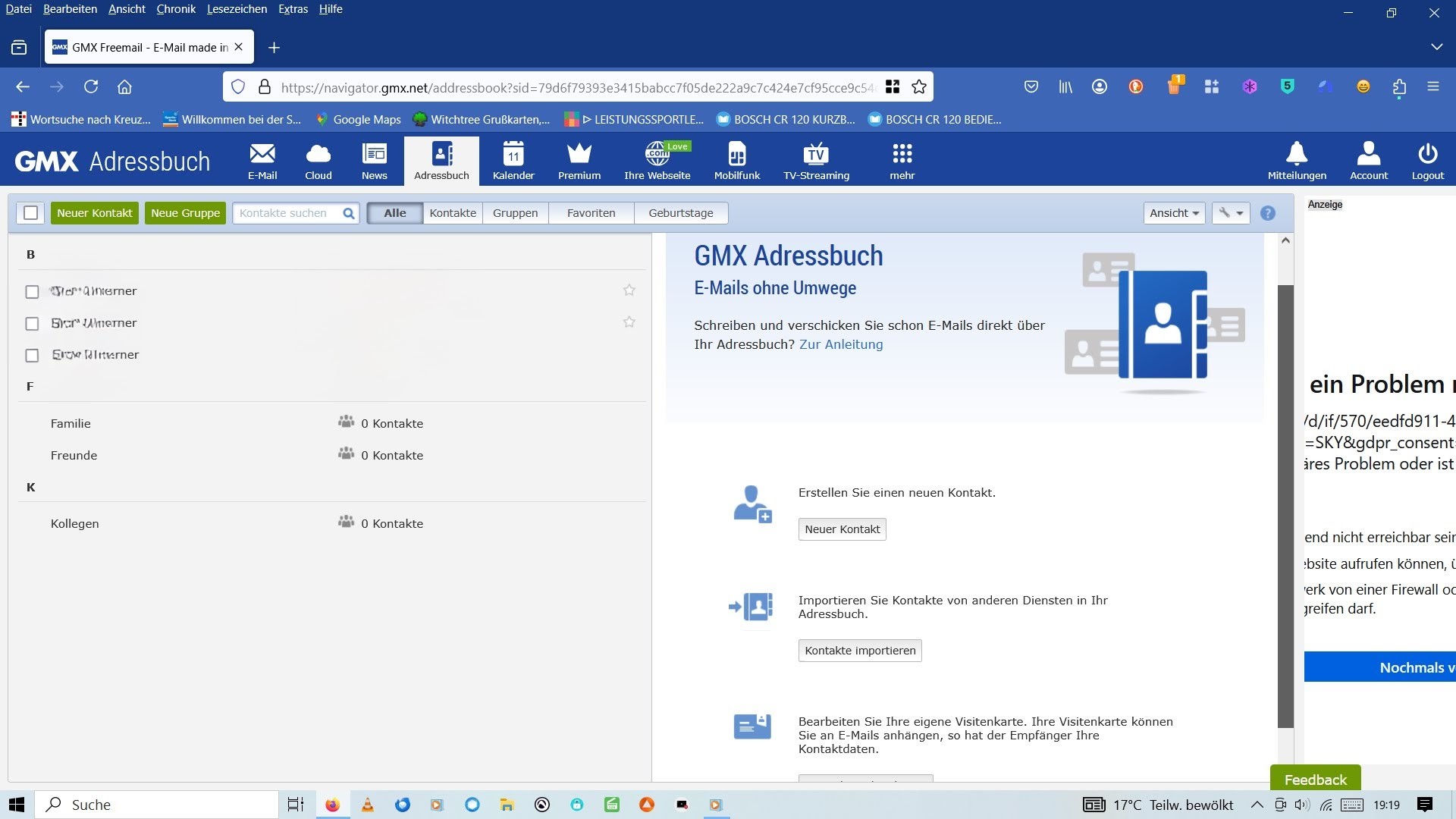1456x819 pixels.
Task: Check the second contact under B
Action: point(32,324)
